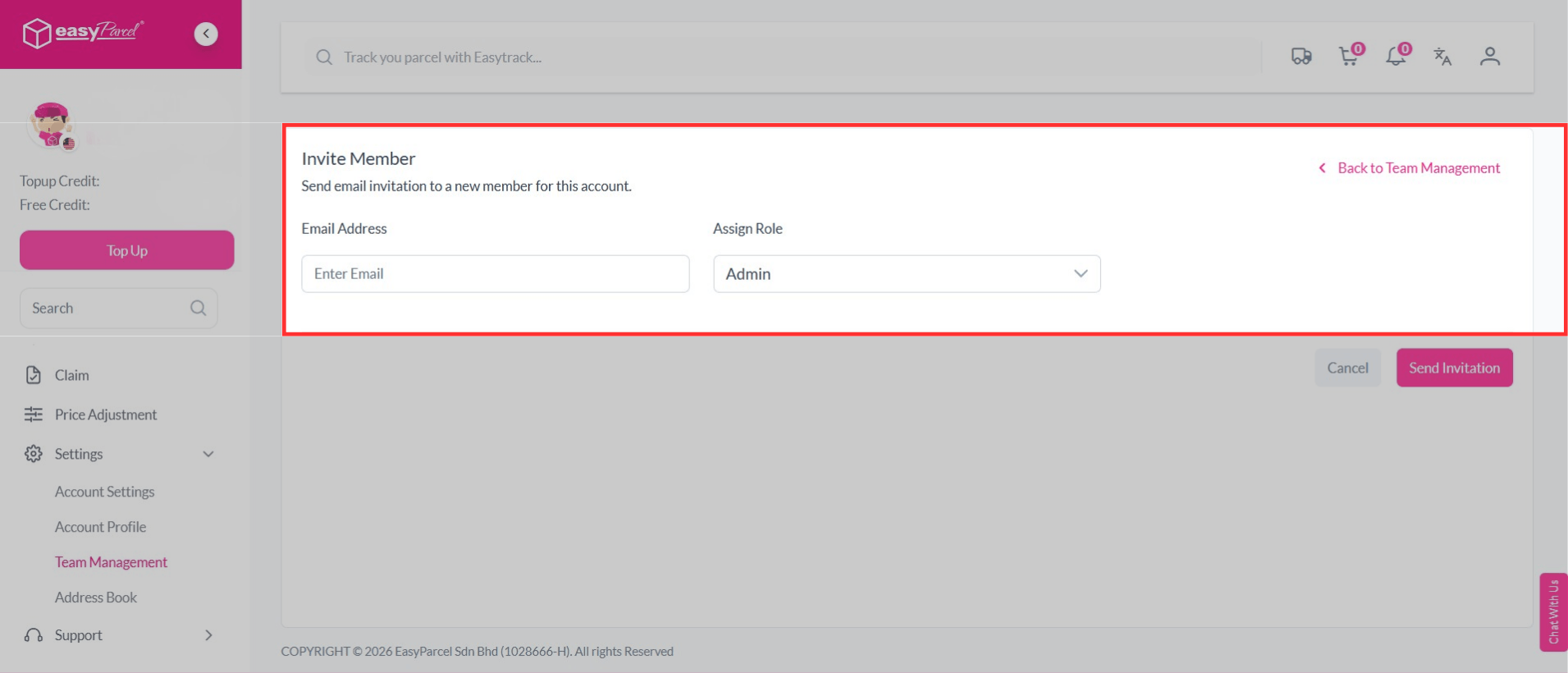Focus the Enter Email field
The width and height of the screenshot is (1568, 673).
pyautogui.click(x=496, y=274)
